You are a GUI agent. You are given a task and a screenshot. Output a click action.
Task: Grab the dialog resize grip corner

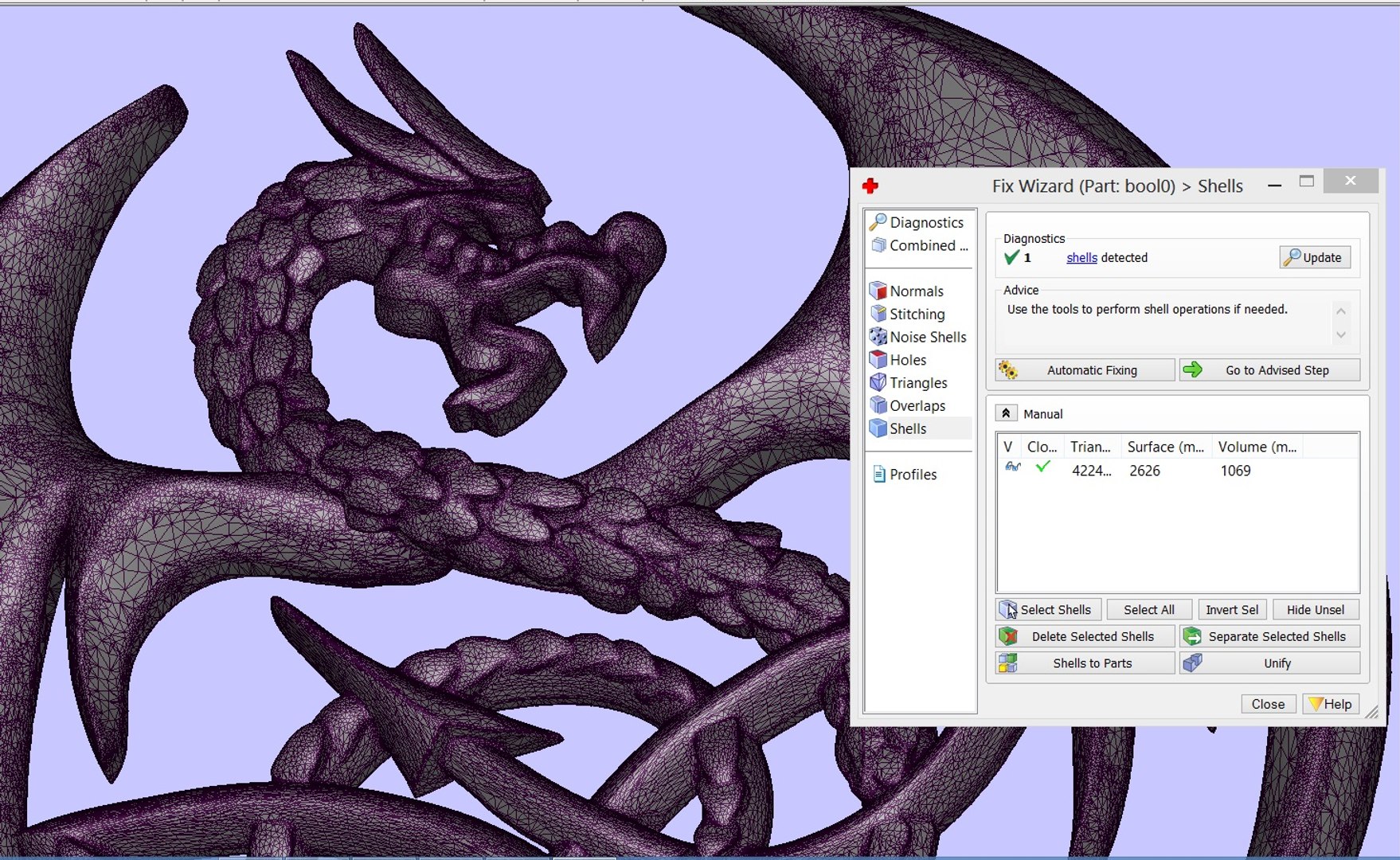click(x=1371, y=713)
